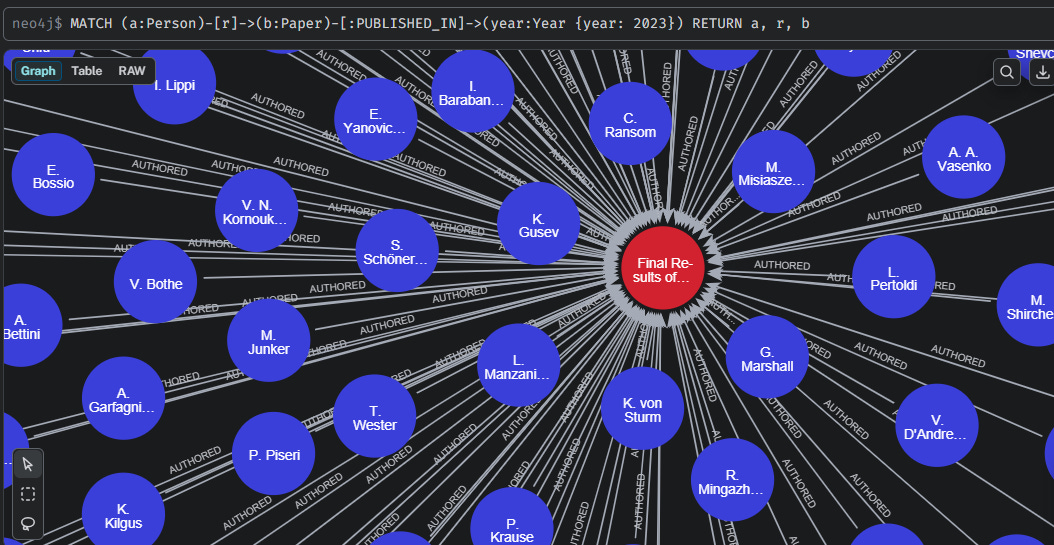Screen dimensions: 1054x545
Task: Select the C. Ransom node
Action: (630, 124)
